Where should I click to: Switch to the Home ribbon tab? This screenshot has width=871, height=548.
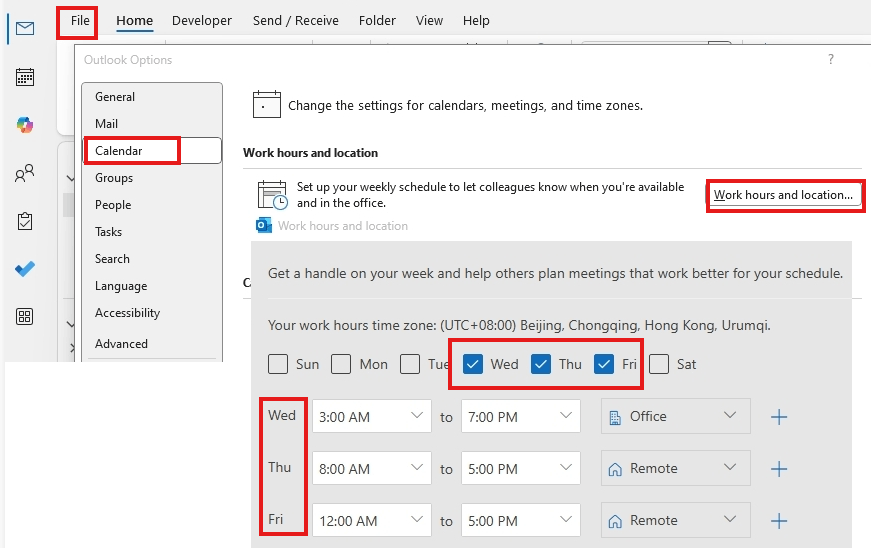click(x=134, y=21)
